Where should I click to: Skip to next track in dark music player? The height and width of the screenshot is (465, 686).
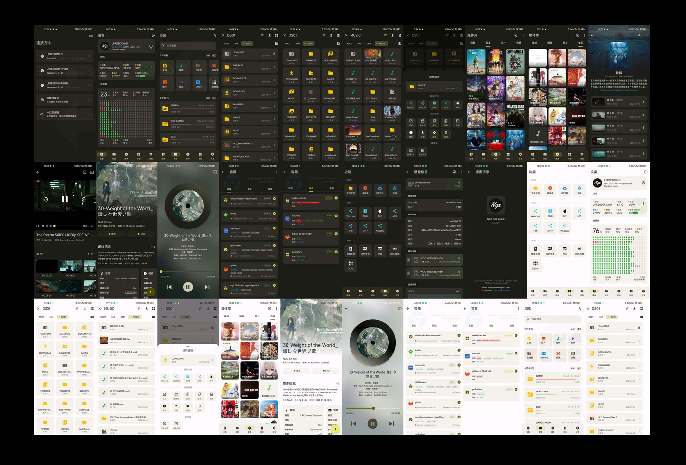click(207, 287)
